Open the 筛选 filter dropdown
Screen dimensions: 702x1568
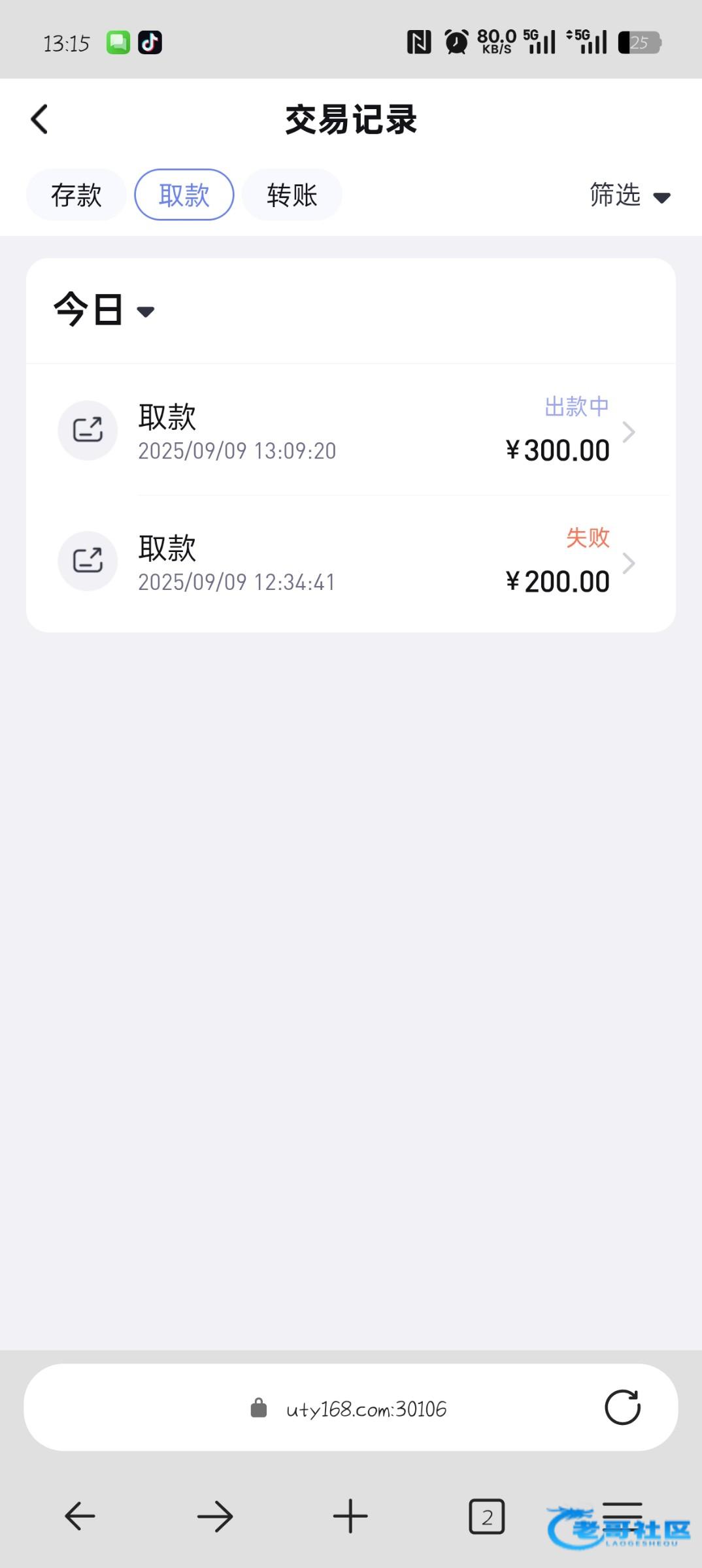coord(629,195)
